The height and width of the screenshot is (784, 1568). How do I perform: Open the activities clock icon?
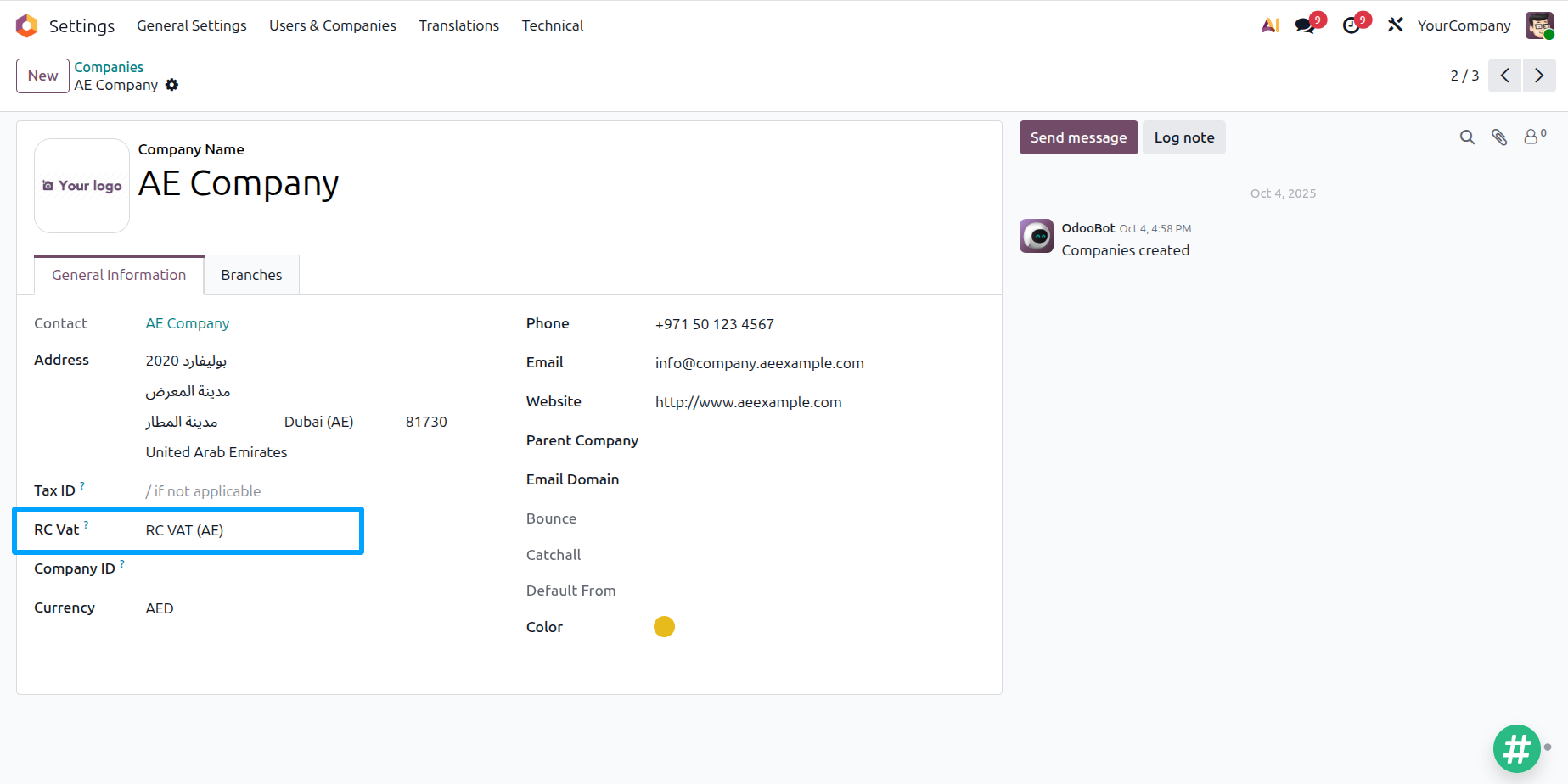pos(1351,25)
